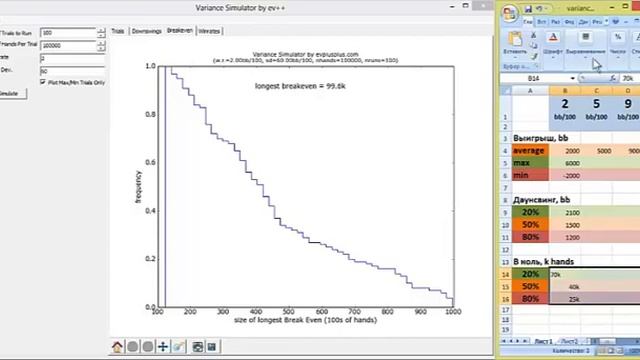Click the Paste (Вставить) clipboard icon
The image size is (640, 360).
[515, 39]
